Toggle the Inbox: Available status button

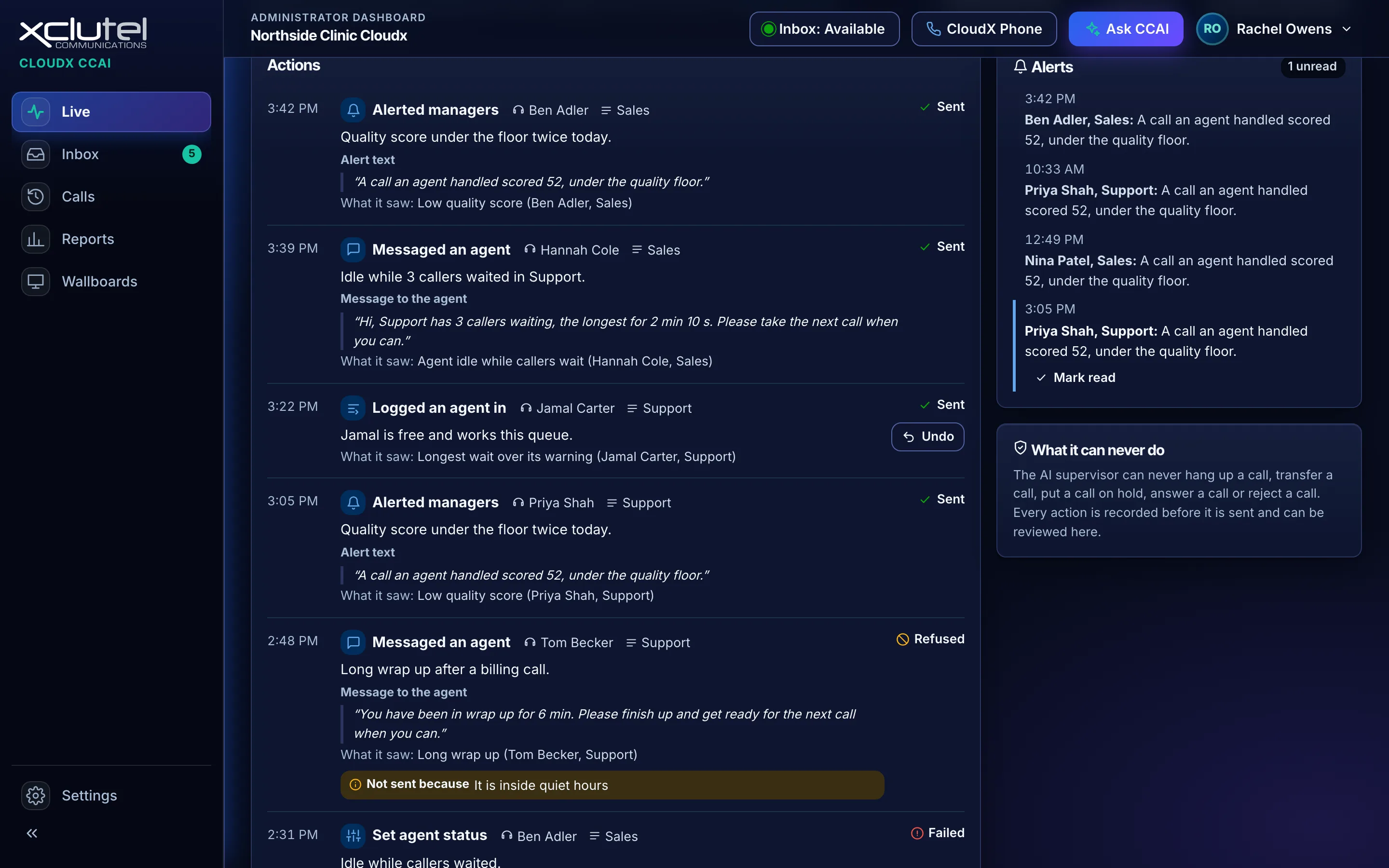[x=824, y=29]
